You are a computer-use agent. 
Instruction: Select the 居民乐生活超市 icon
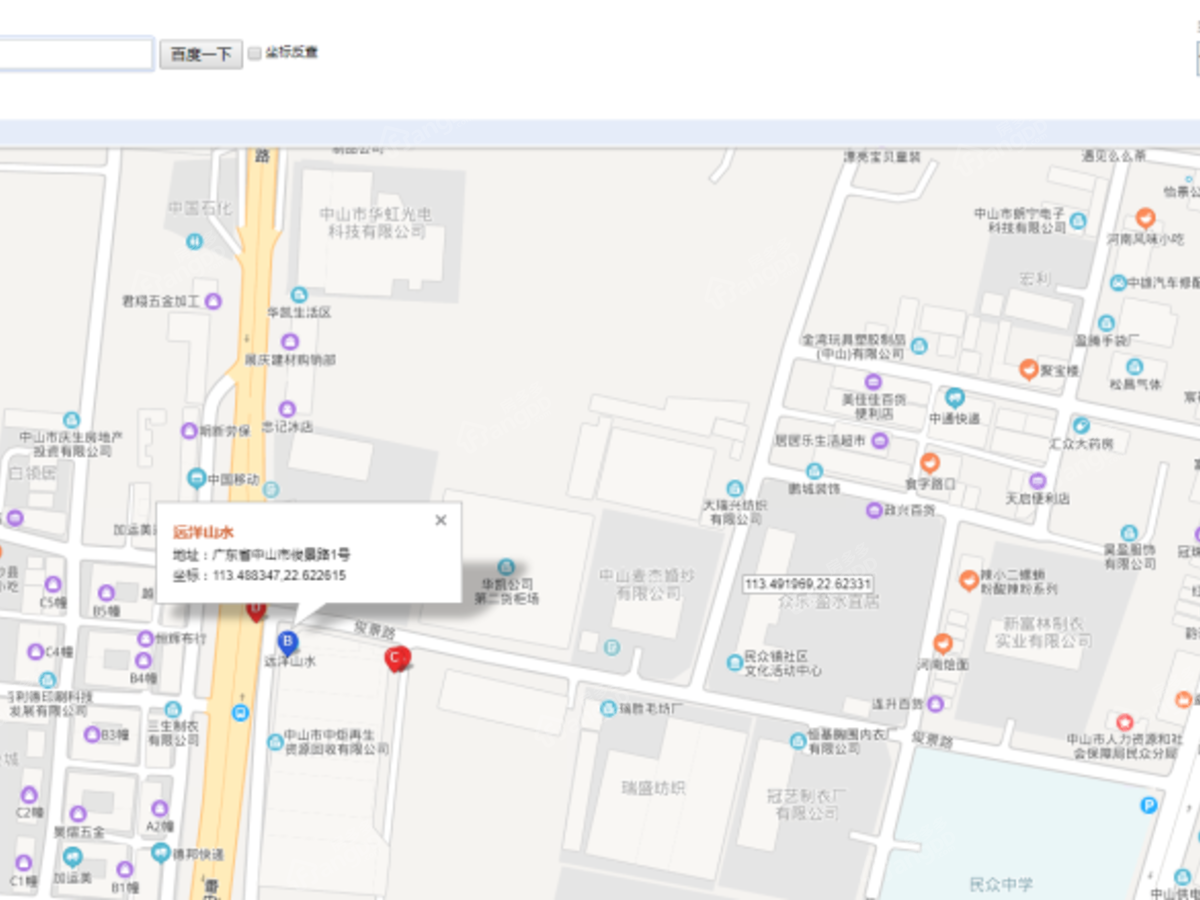coord(880,440)
